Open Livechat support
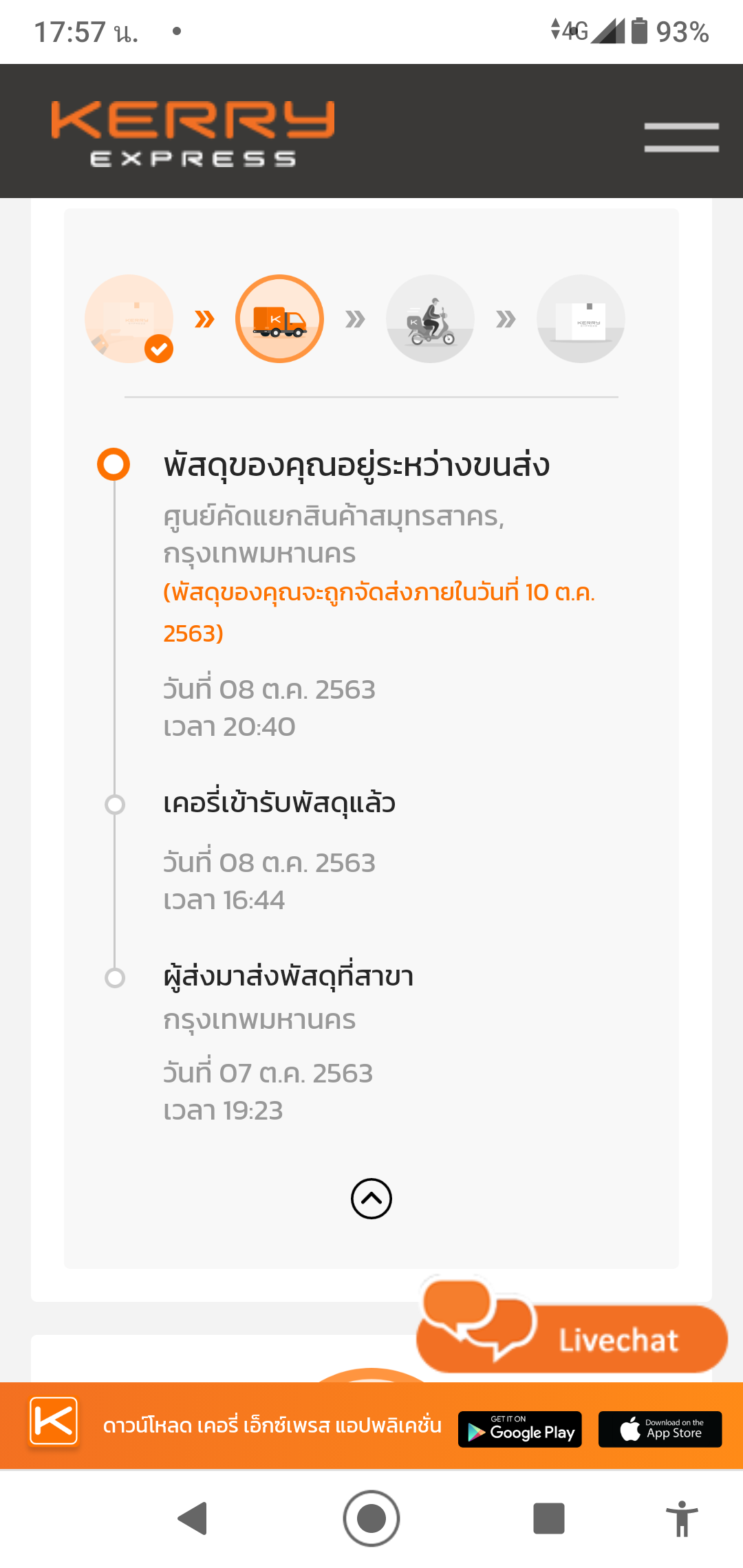 pyautogui.click(x=572, y=1336)
